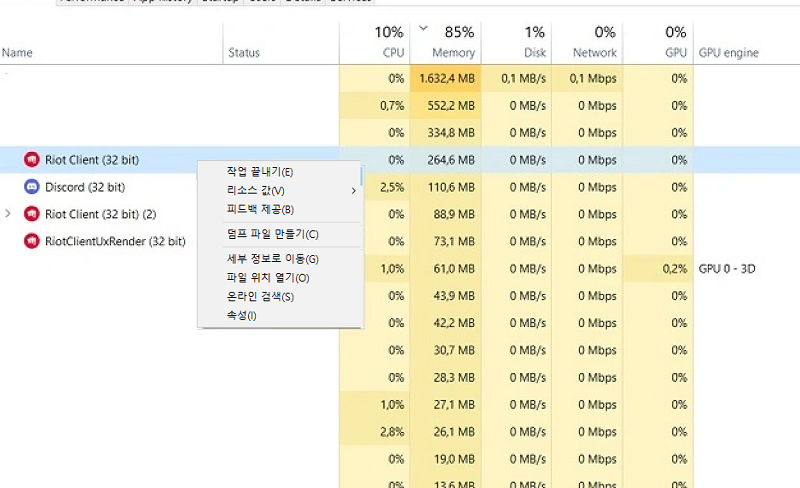Click the 26,1 MB memory cell
The height and width of the screenshot is (488, 800).
tap(446, 432)
